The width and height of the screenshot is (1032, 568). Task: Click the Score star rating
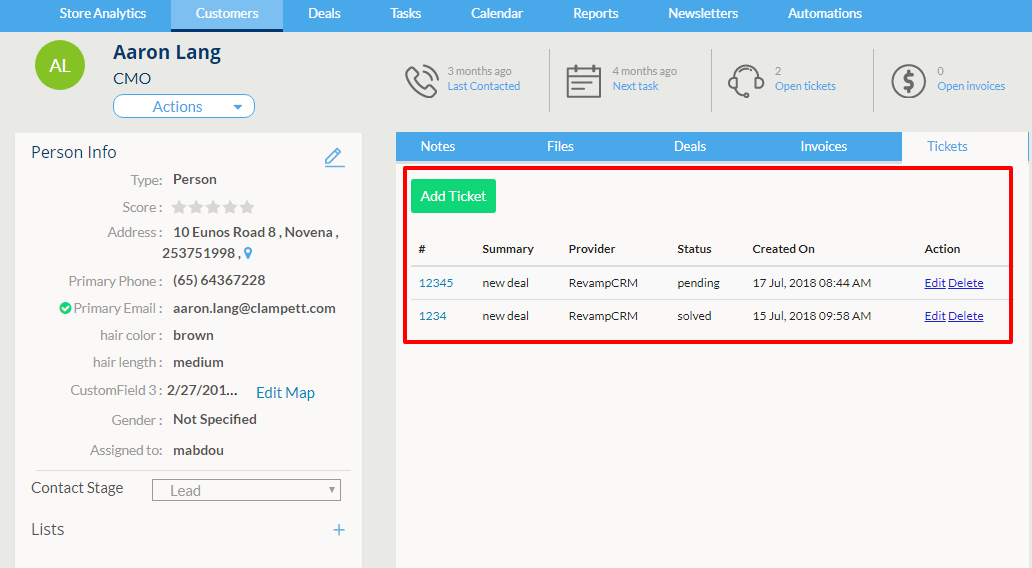213,207
